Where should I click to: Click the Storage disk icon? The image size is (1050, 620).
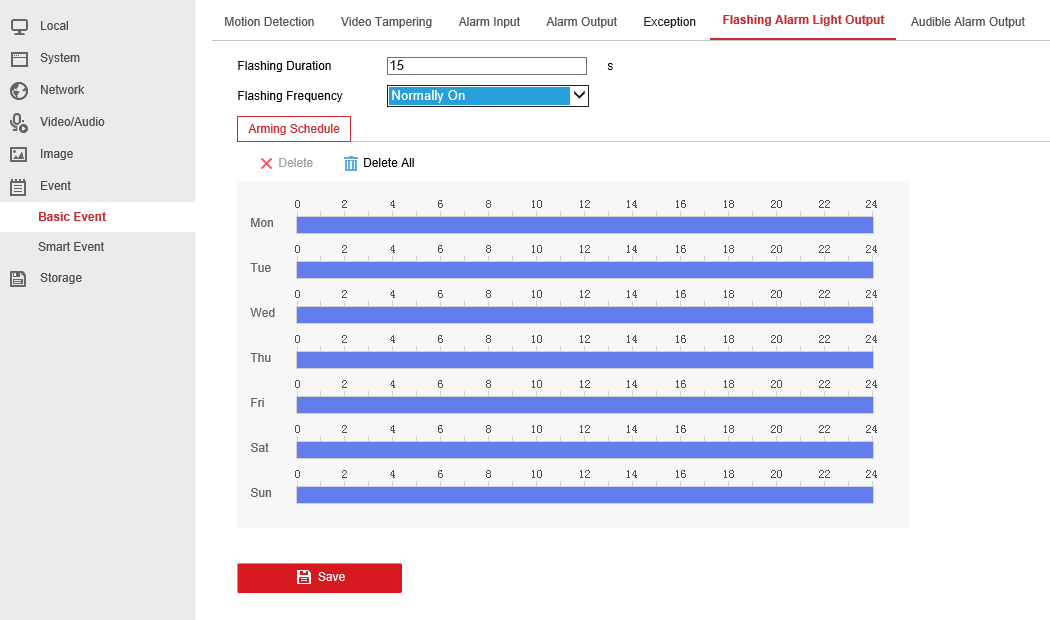tap(19, 278)
